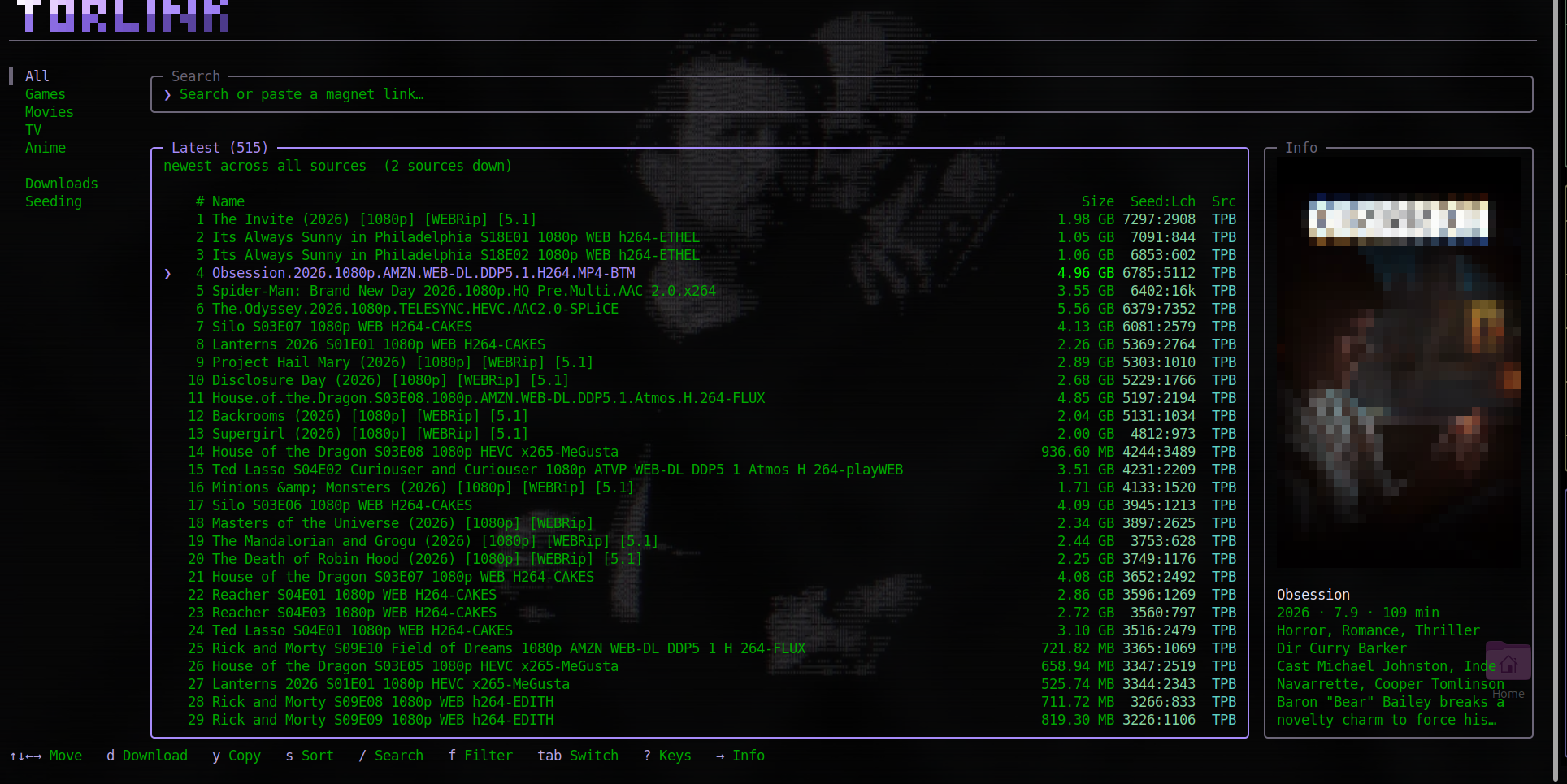Click the Download shortcut hint
The image size is (1567, 784).
(147, 756)
